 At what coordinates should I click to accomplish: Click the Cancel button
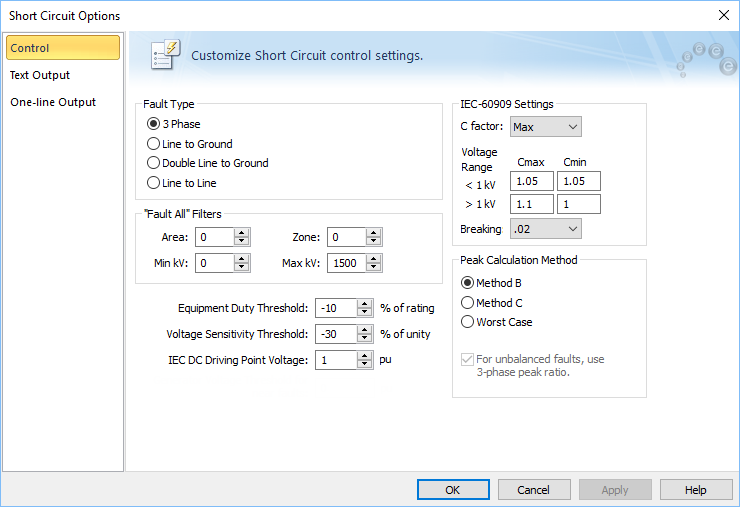click(532, 490)
